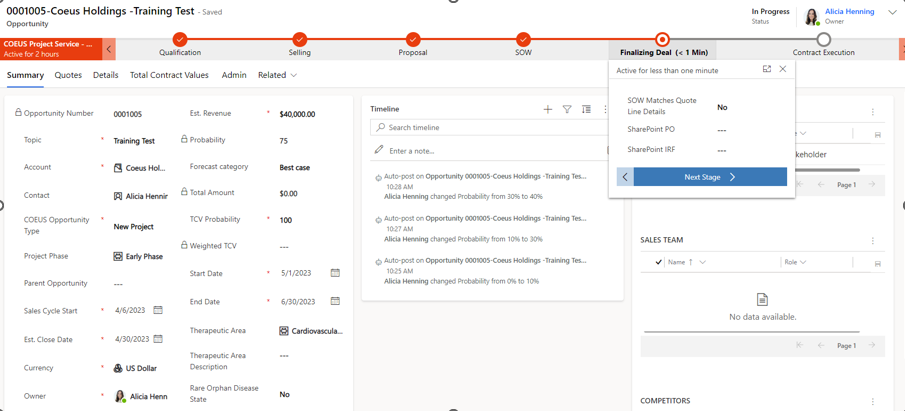Toggle select-all checkmark in Sales Team grid
Viewport: 905px width, 411px height.
(659, 262)
